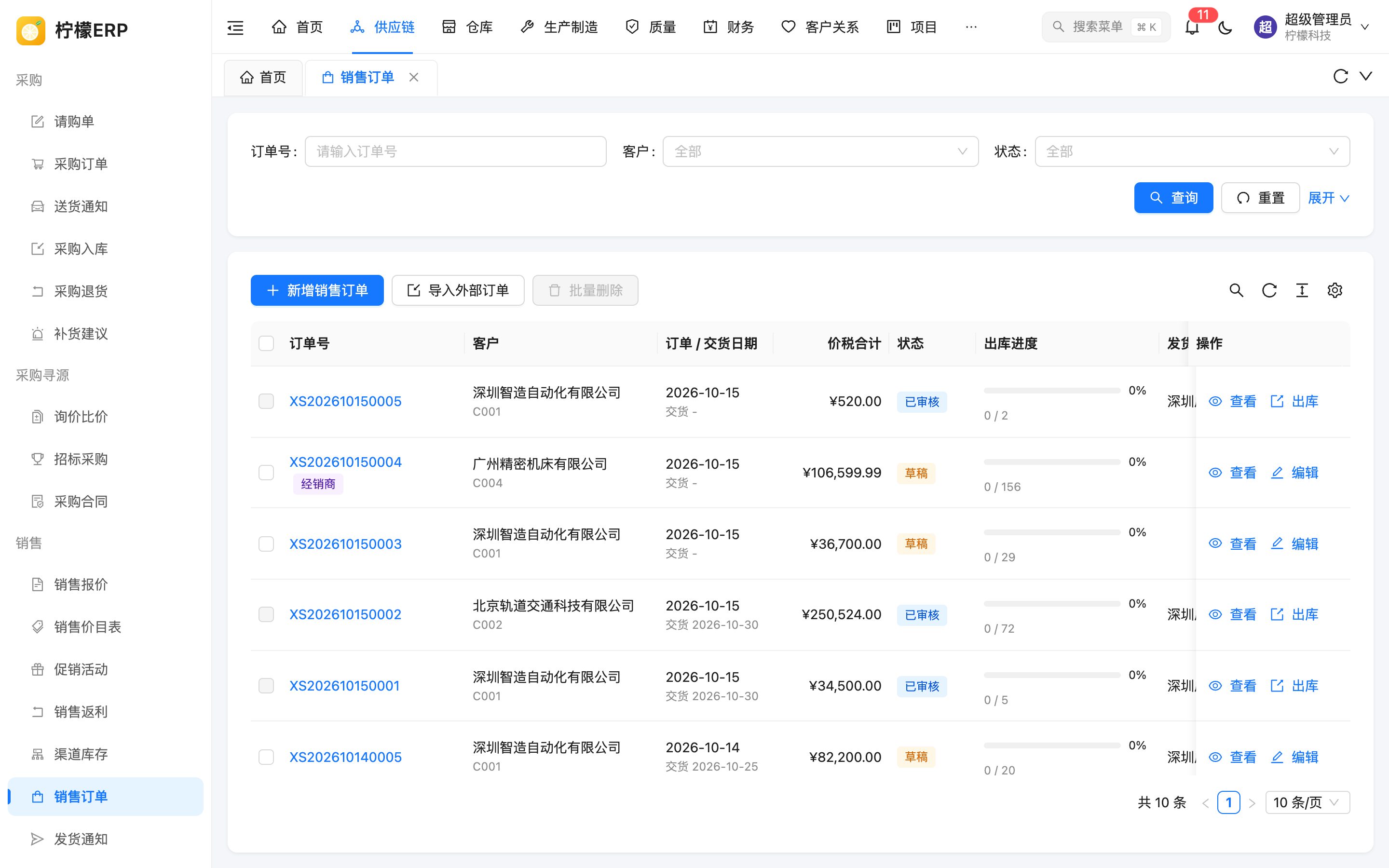Screen dimensions: 1389x868
Task: Switch to the 首页 page tab
Action: (x=263, y=78)
